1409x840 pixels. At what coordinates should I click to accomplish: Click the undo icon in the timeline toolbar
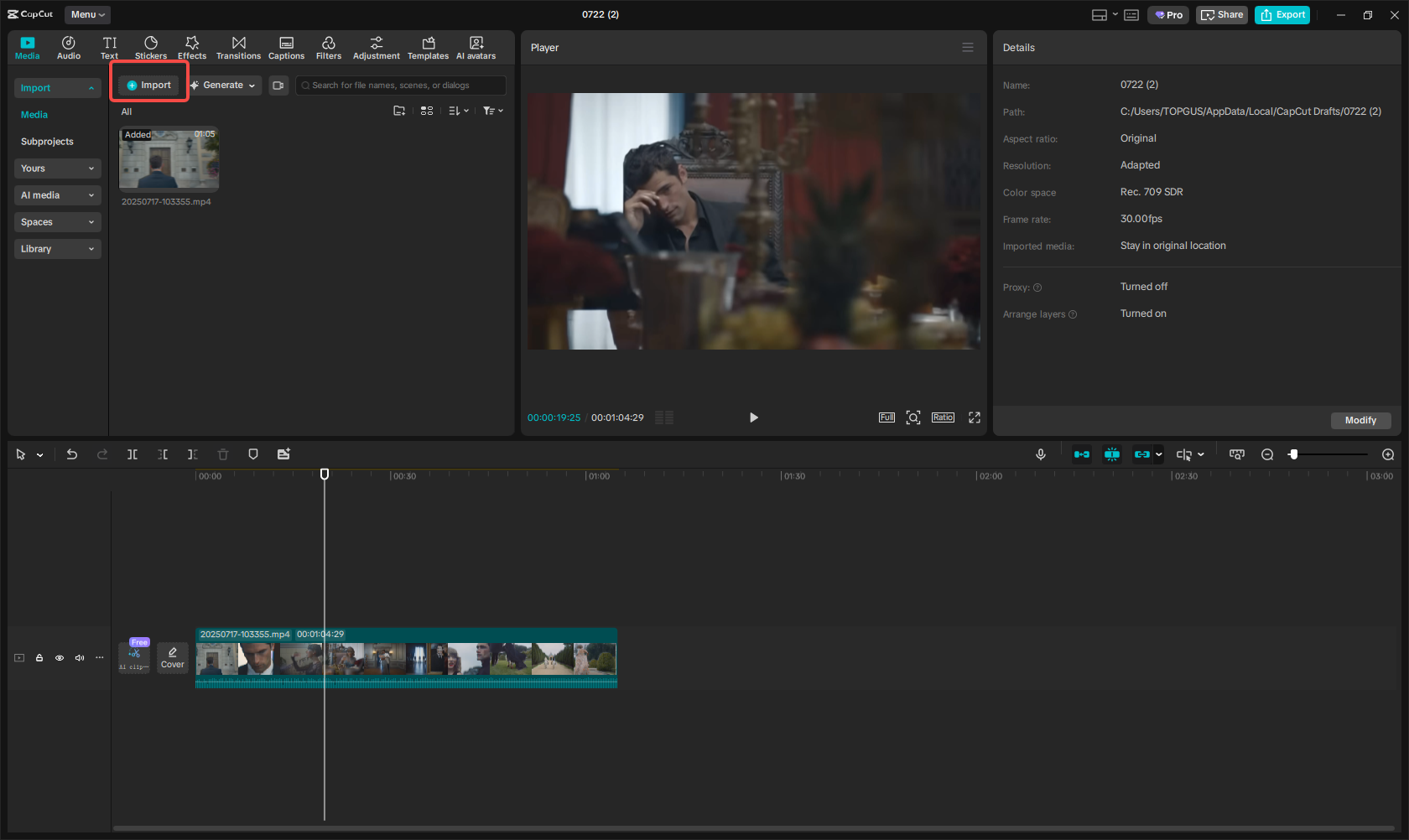[x=72, y=454]
